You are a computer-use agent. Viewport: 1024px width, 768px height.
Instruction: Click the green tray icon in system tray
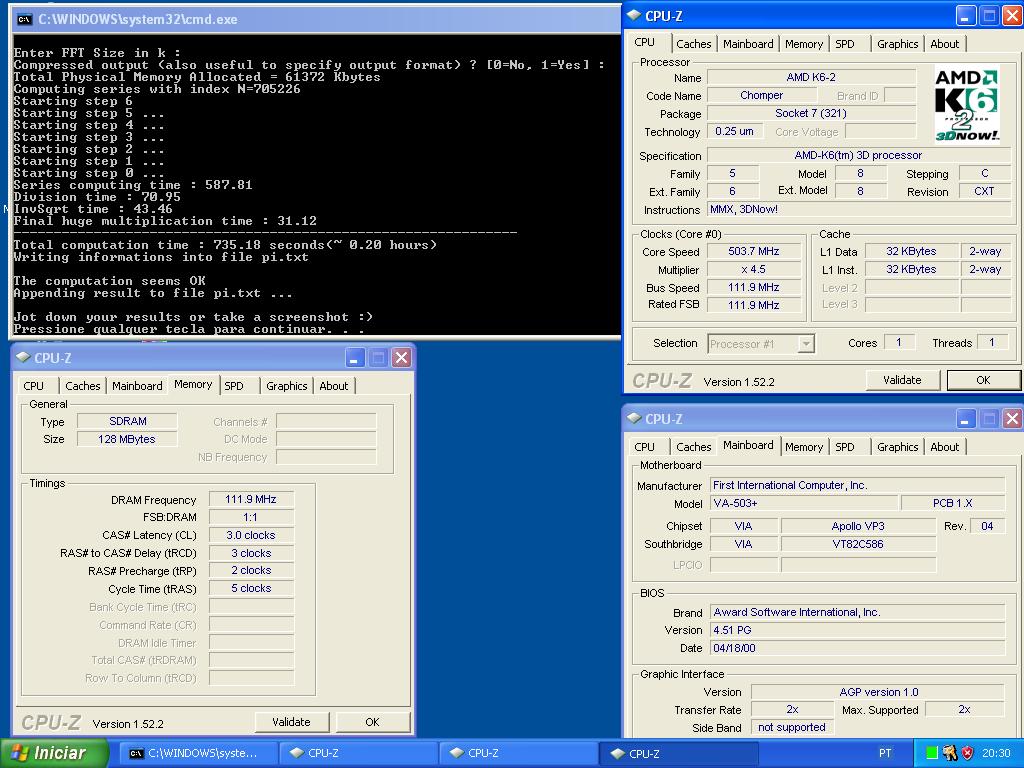click(933, 753)
